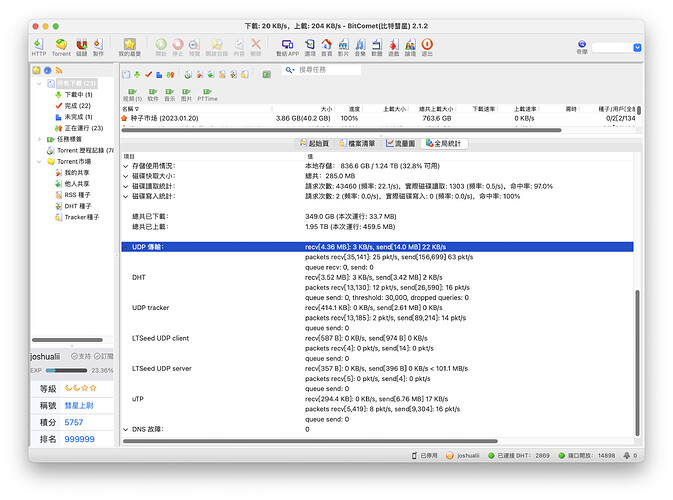Image resolution: width=673 pixels, height=500 pixels.
Task: Select 未完成 (1) in sidebar
Action: pos(74,117)
